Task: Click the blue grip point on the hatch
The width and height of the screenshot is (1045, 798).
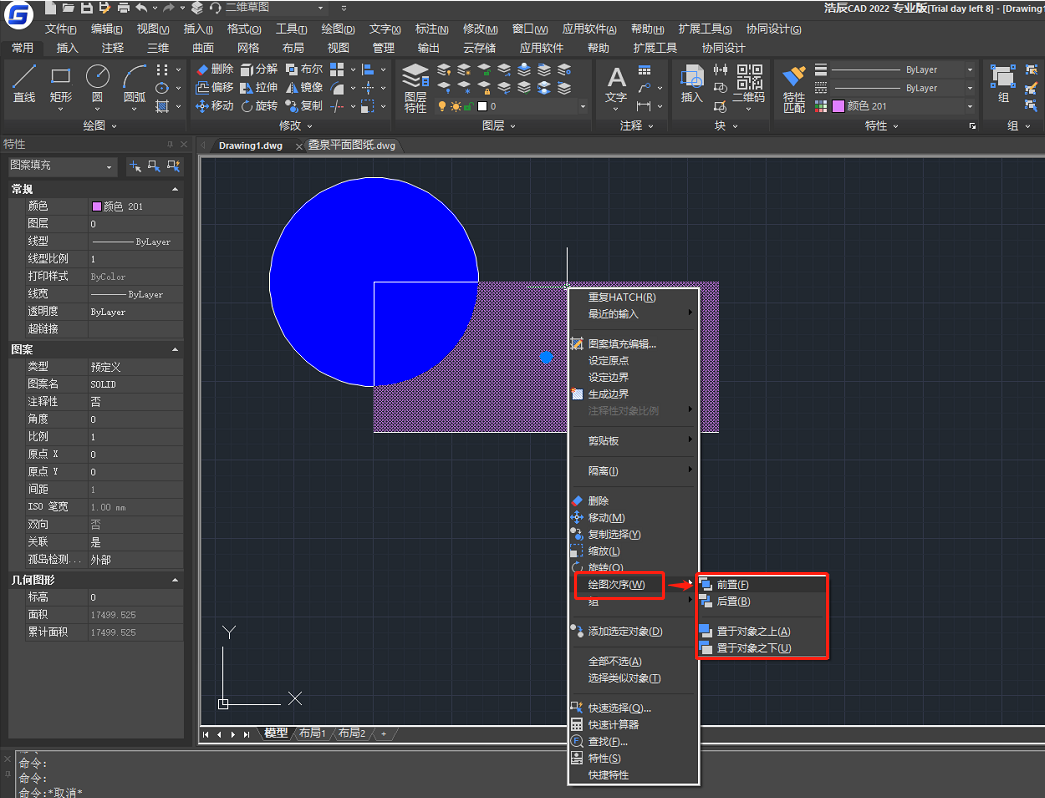Action: [x=546, y=357]
